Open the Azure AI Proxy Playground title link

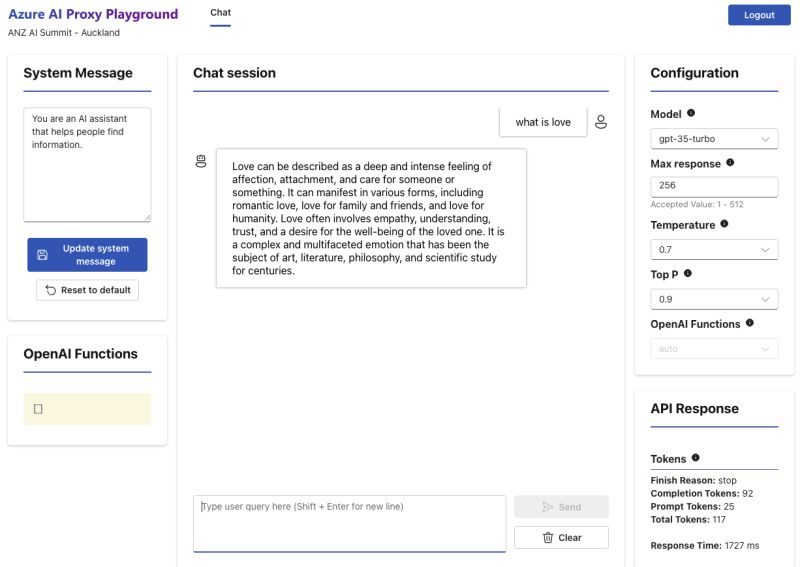coord(93,15)
